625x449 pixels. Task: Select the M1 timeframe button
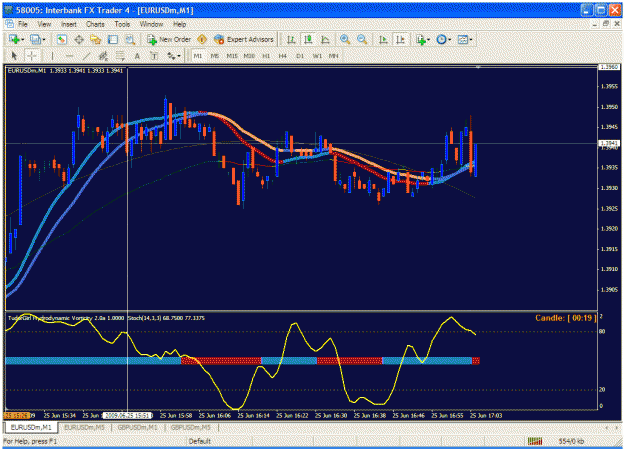(198, 56)
